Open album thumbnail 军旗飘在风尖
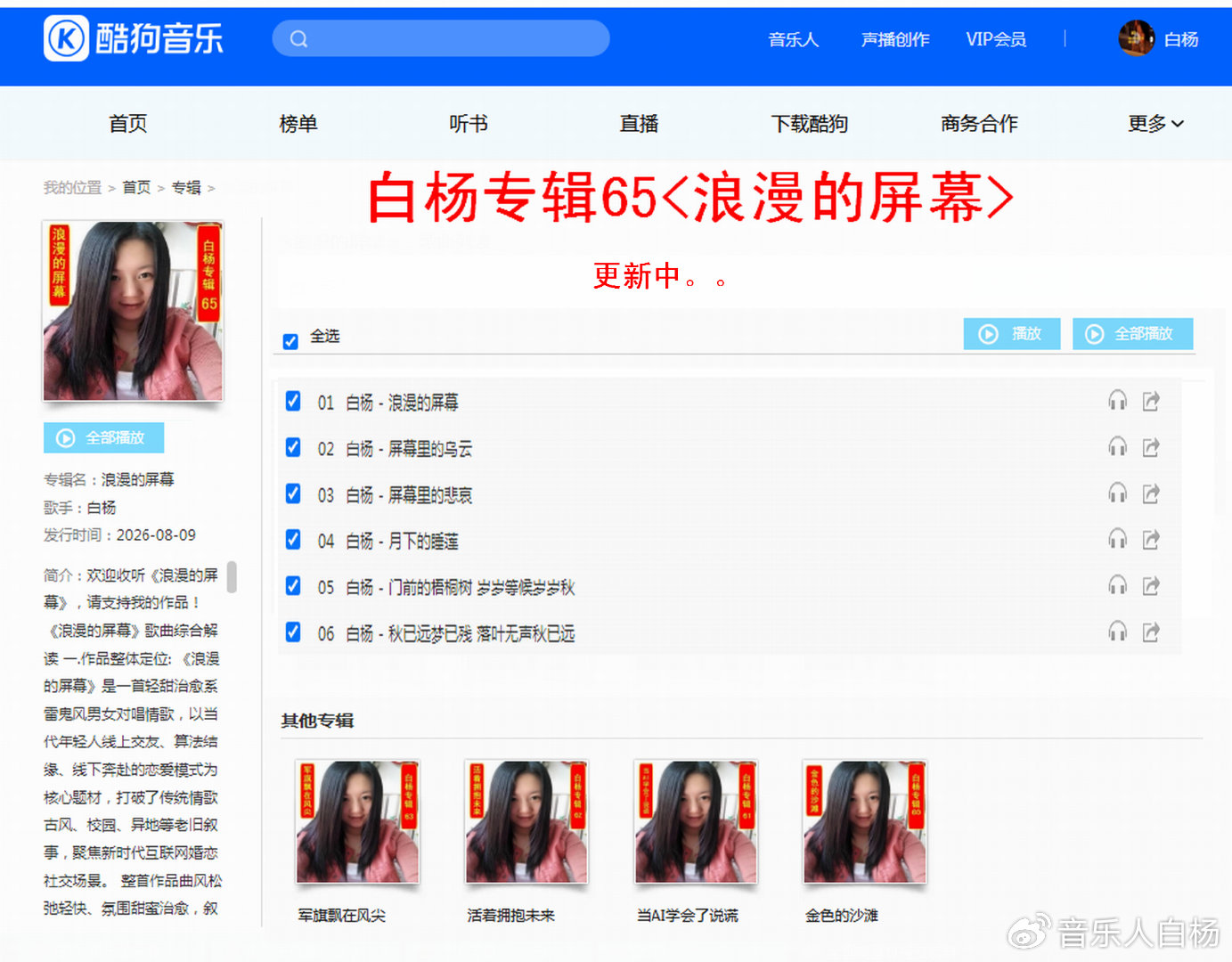 pyautogui.click(x=357, y=821)
